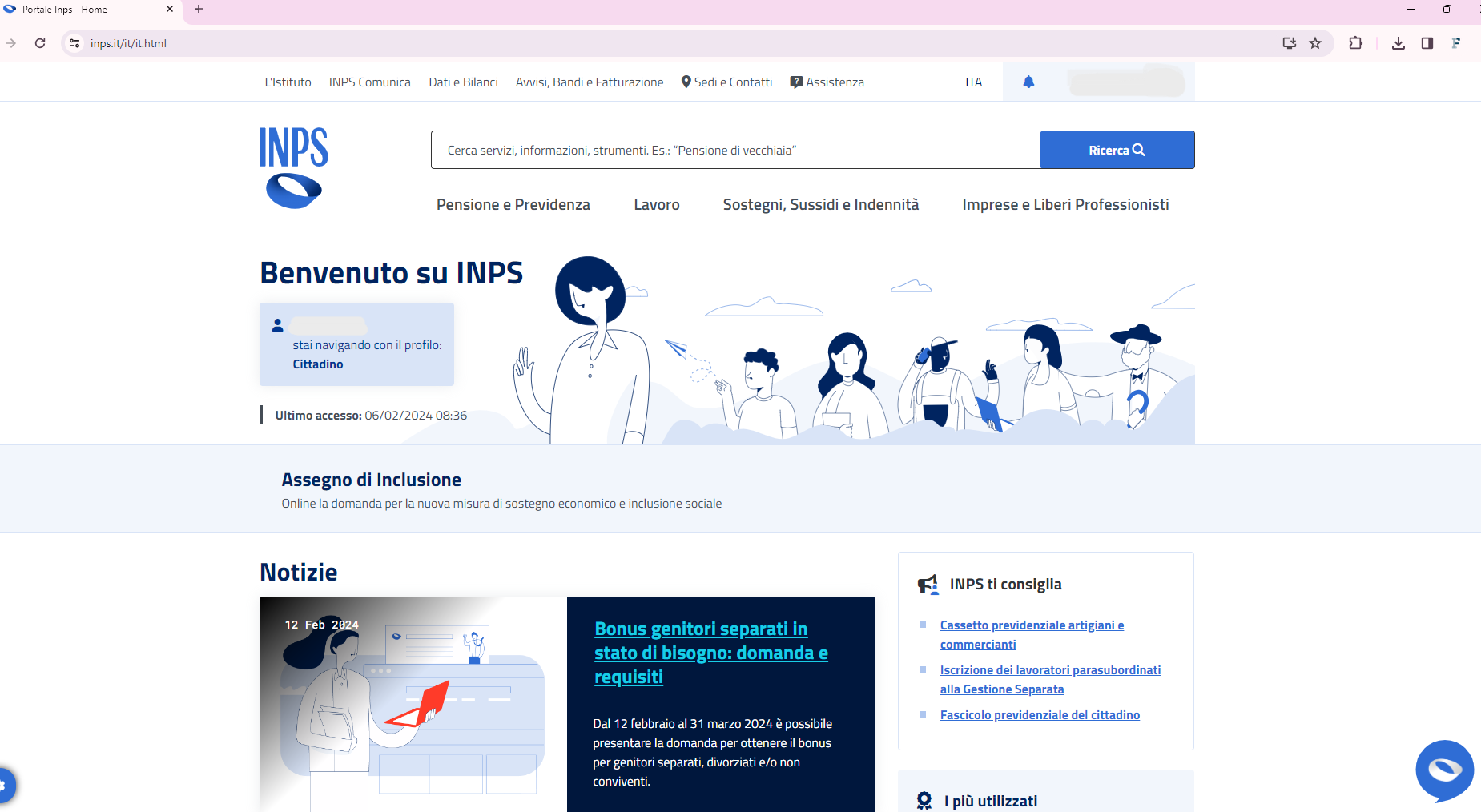1481x812 pixels.
Task: Click the search services input field
Action: [x=735, y=150]
